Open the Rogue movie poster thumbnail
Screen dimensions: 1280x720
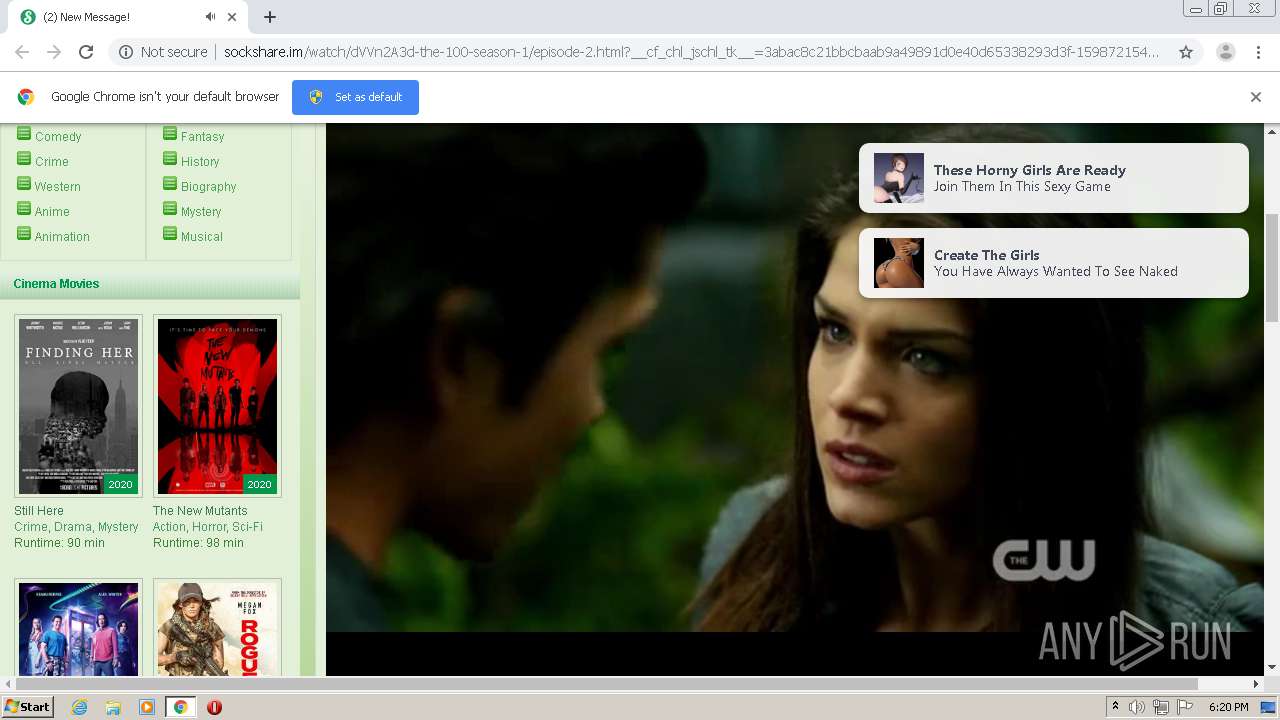(217, 628)
